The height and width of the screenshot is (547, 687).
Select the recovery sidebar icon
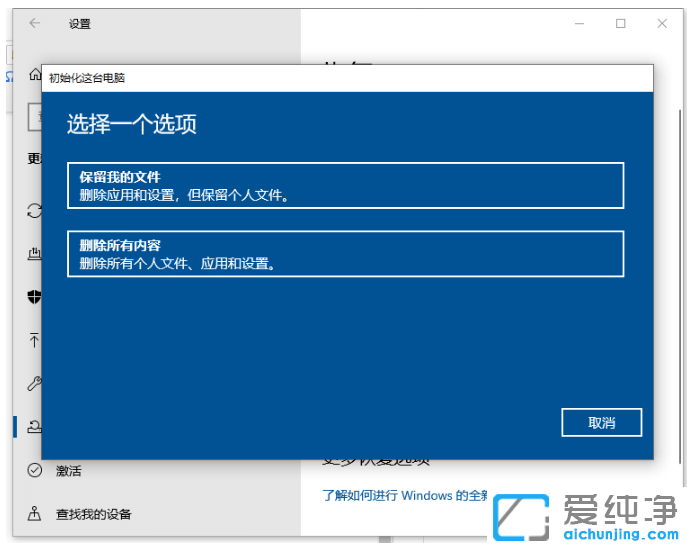click(35, 426)
